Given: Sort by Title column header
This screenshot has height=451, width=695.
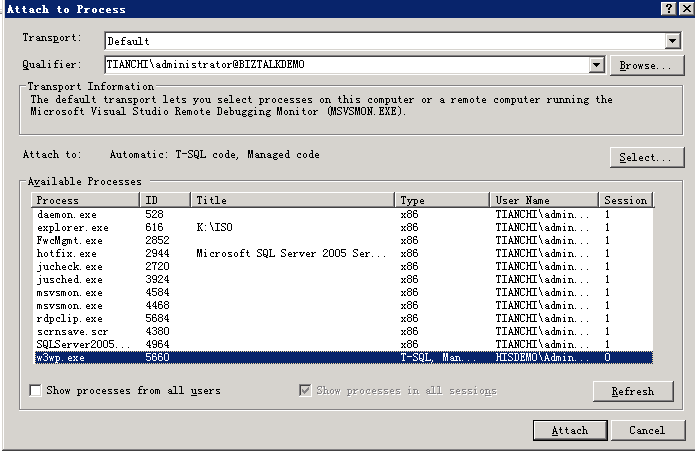Looking at the screenshot, I should coord(293,200).
